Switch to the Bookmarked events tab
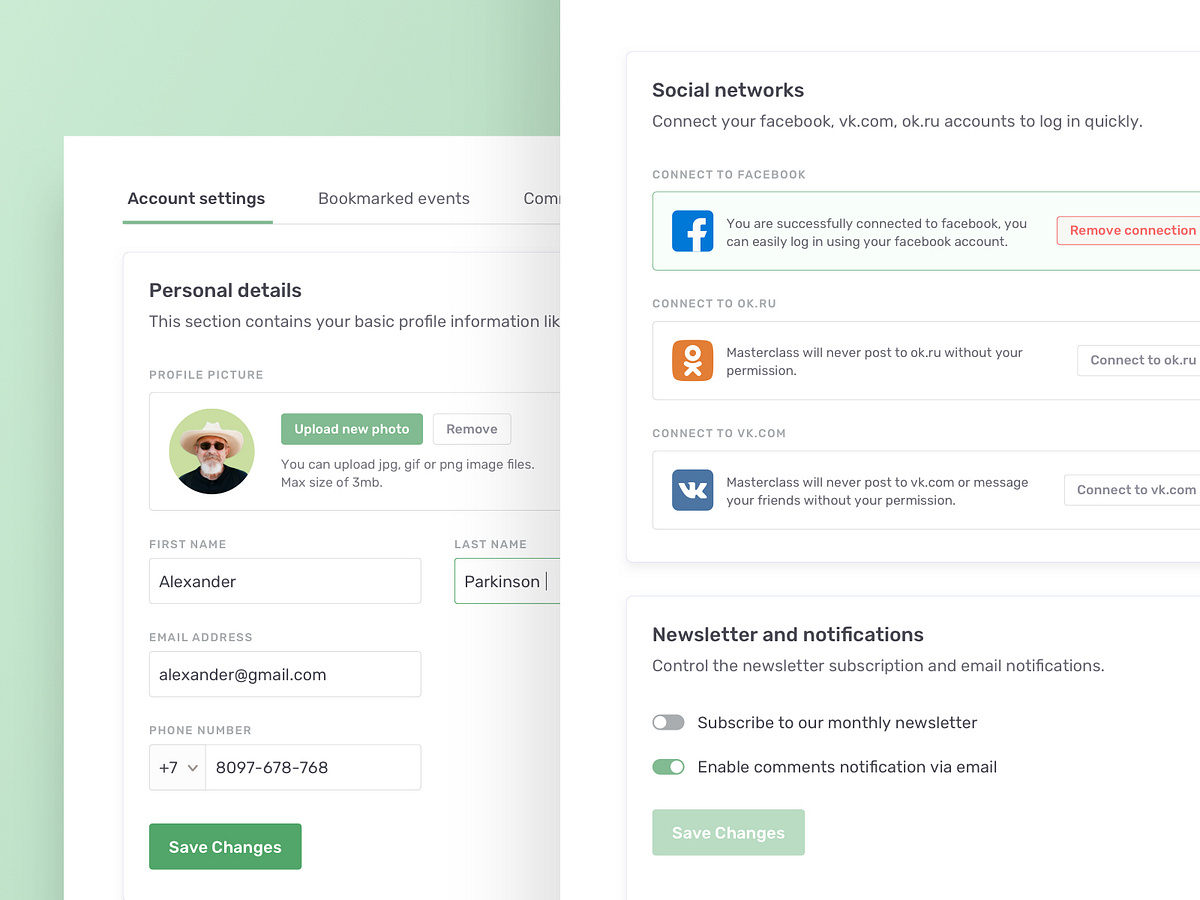 394,199
